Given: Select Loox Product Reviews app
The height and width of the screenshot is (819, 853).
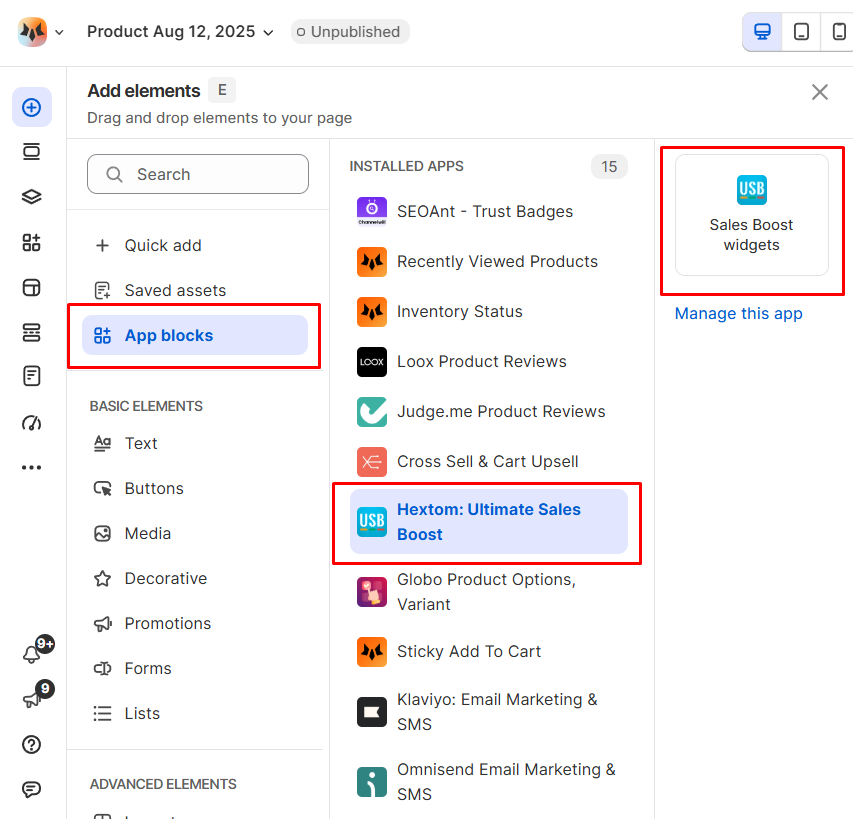Looking at the screenshot, I should 481,362.
